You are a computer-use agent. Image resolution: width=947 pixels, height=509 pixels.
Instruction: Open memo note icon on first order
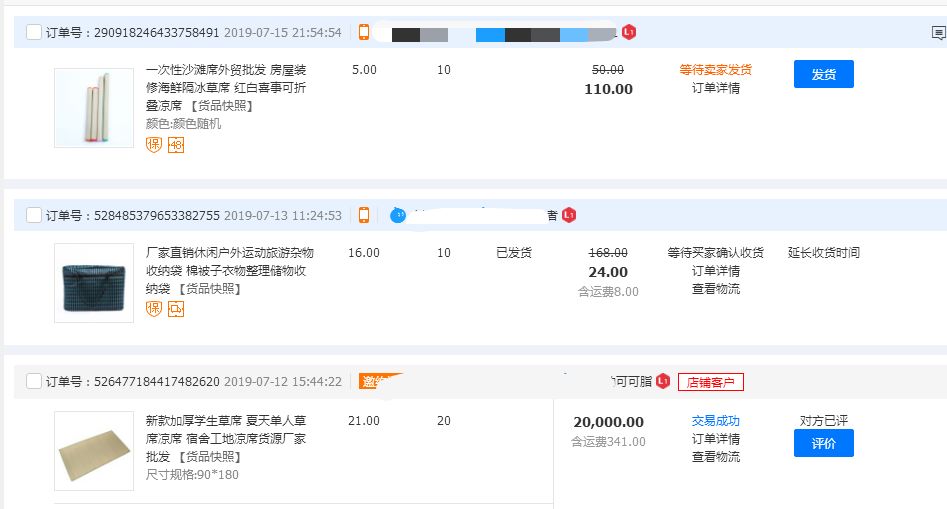937,33
